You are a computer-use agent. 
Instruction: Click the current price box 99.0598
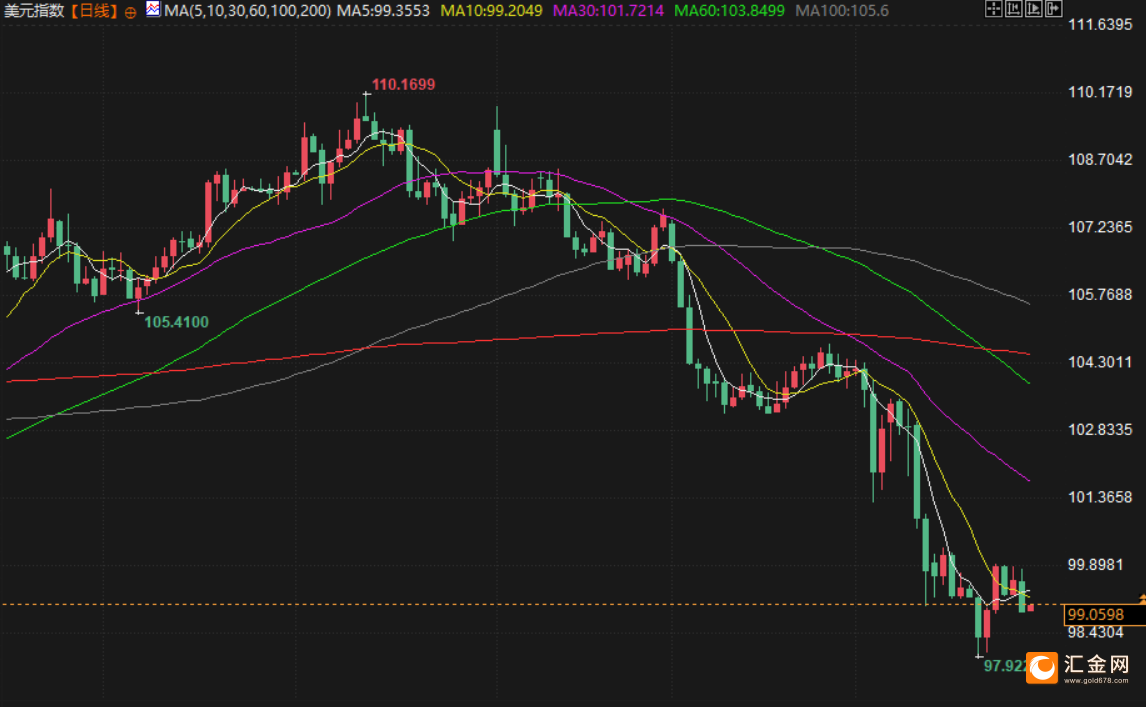[x=1104, y=614]
